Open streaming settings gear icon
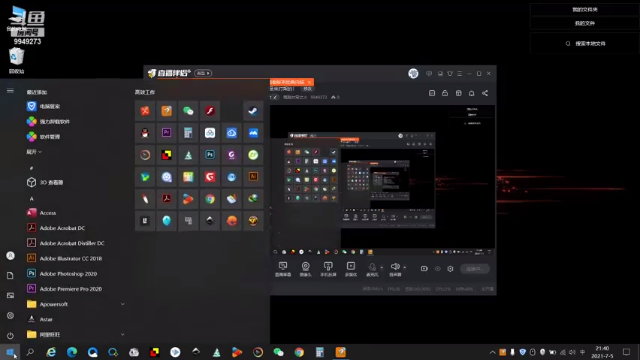The height and width of the screenshot is (360, 640). (450, 269)
